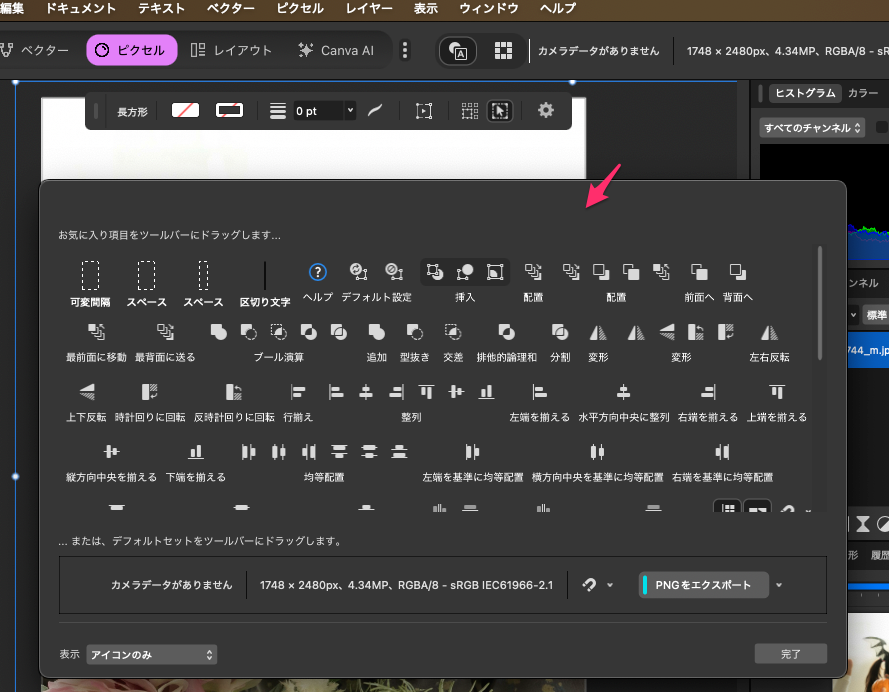This screenshot has width=889, height=692.
Task: Switch to the ベクター persona
Action: [x=38, y=50]
